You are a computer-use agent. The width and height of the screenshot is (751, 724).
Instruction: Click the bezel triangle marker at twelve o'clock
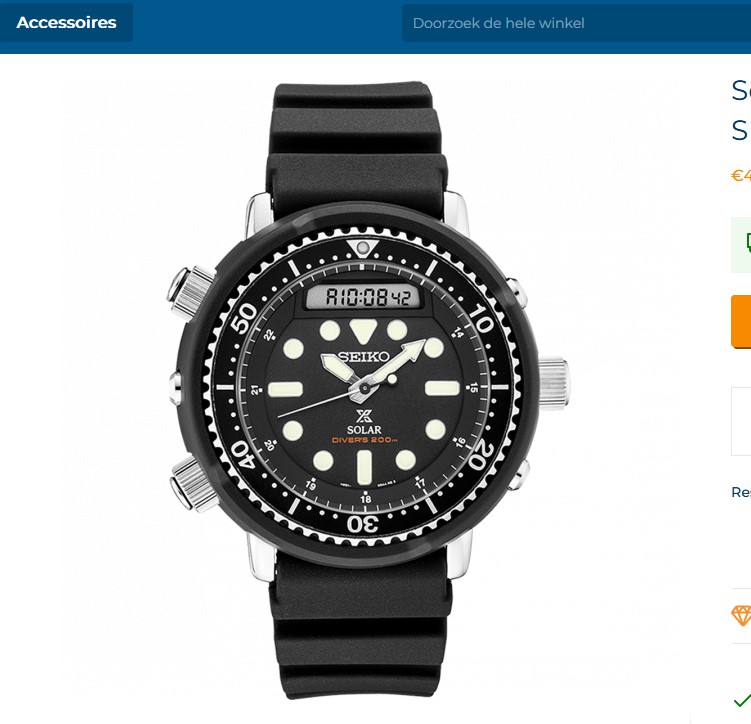click(363, 249)
